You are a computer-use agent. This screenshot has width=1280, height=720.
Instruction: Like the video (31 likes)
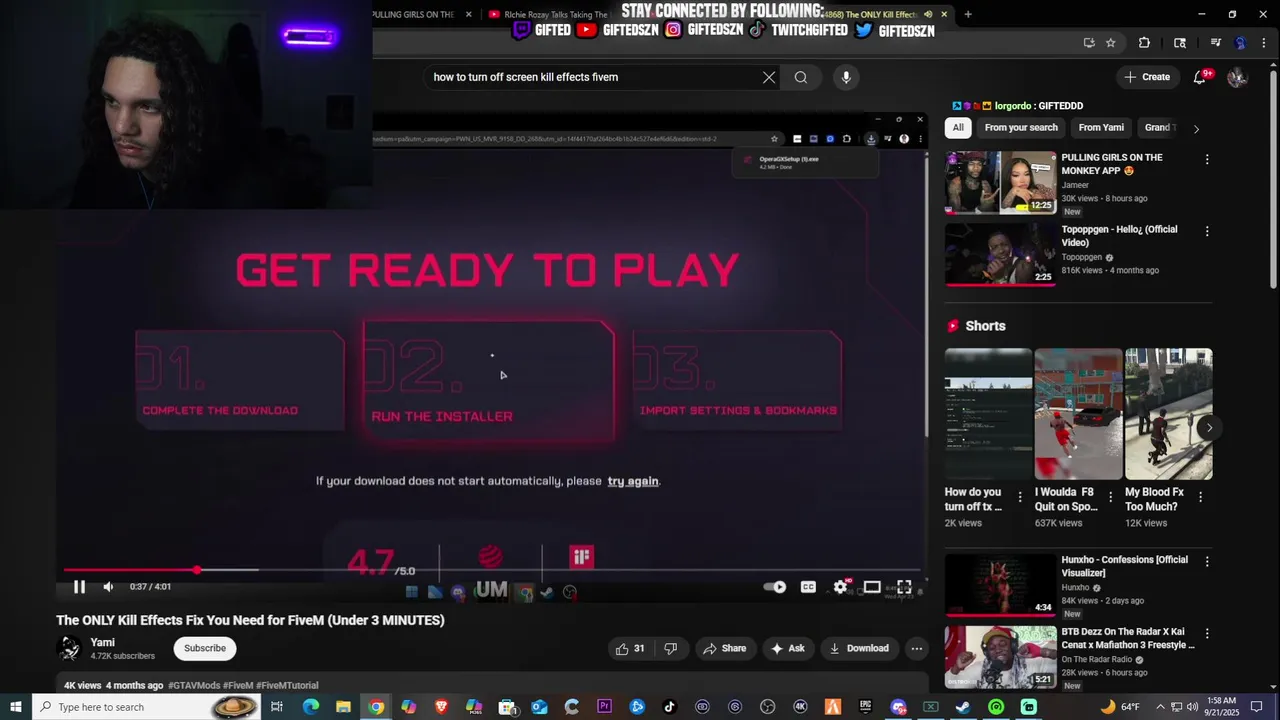click(630, 648)
